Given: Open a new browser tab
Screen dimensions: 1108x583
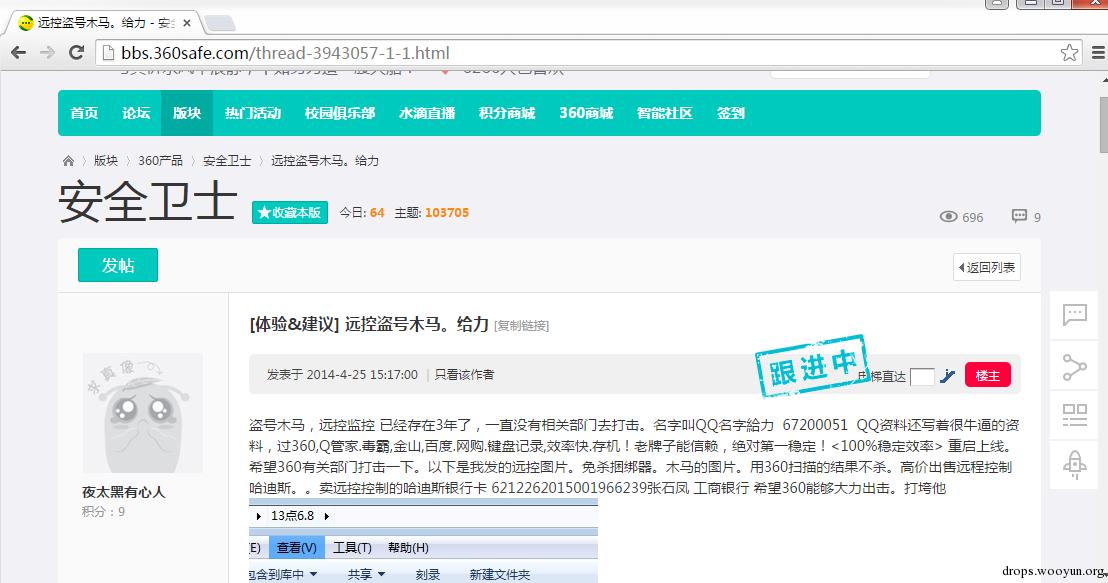Looking at the screenshot, I should coord(220,24).
